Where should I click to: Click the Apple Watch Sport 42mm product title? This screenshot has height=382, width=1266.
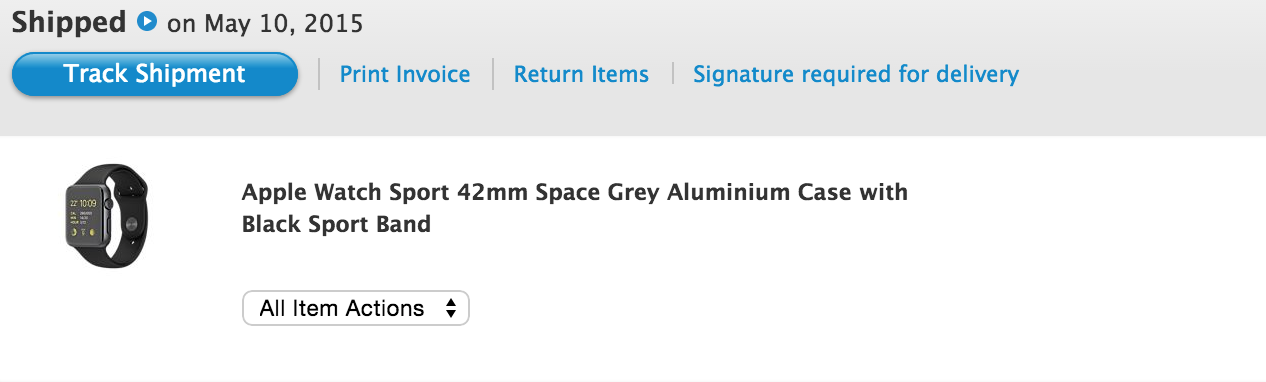pyautogui.click(x=575, y=191)
